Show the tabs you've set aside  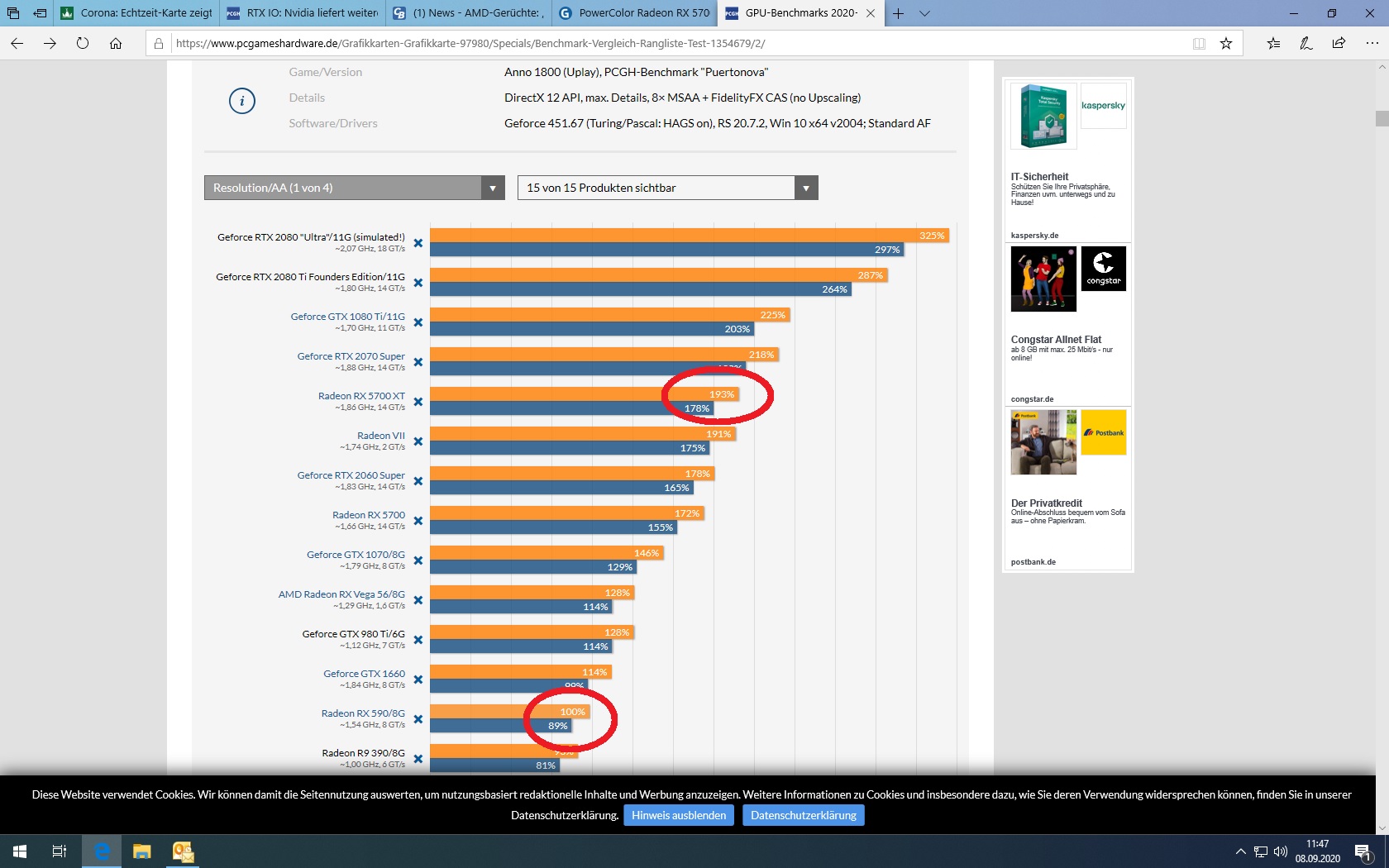(13, 13)
